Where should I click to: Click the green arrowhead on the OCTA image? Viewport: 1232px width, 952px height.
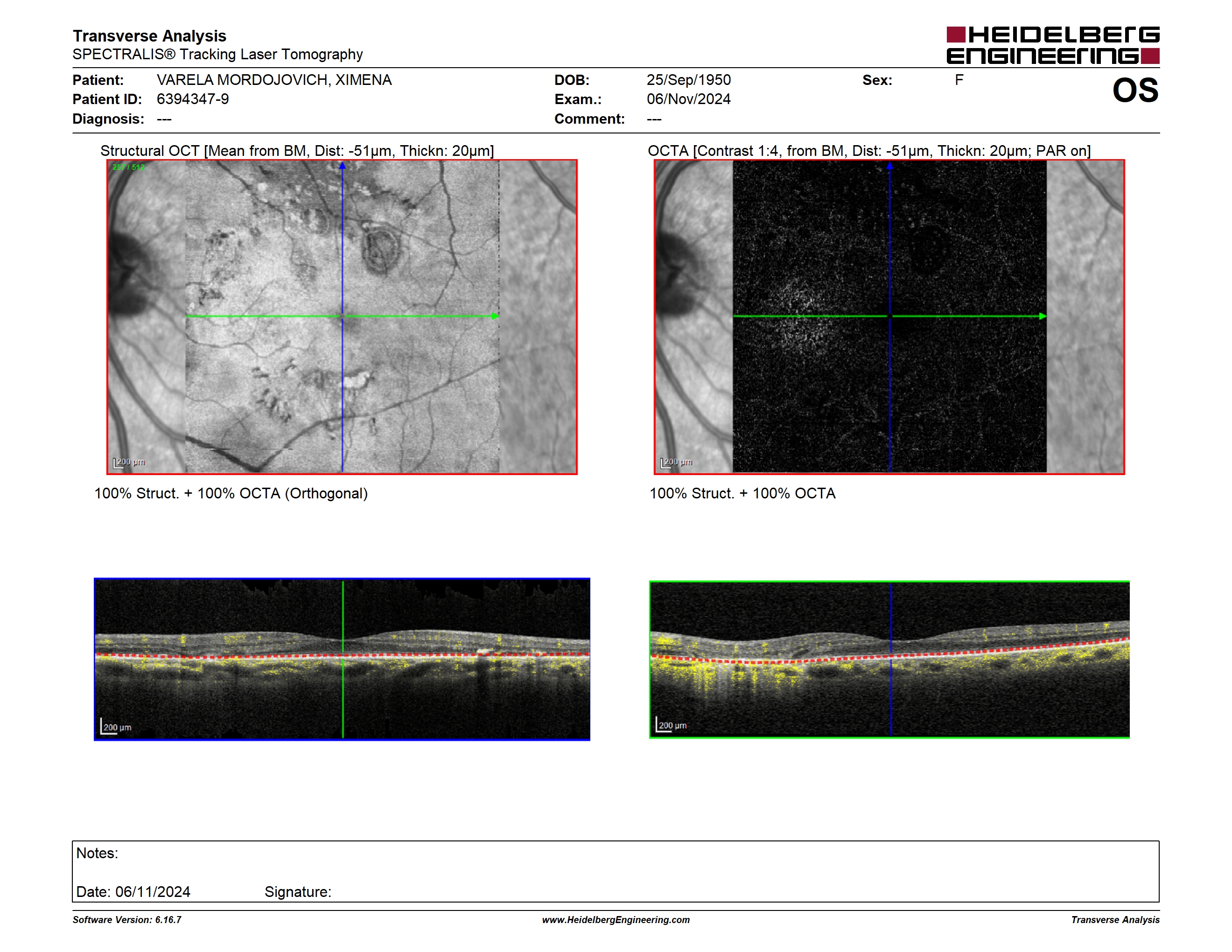coord(1043,316)
